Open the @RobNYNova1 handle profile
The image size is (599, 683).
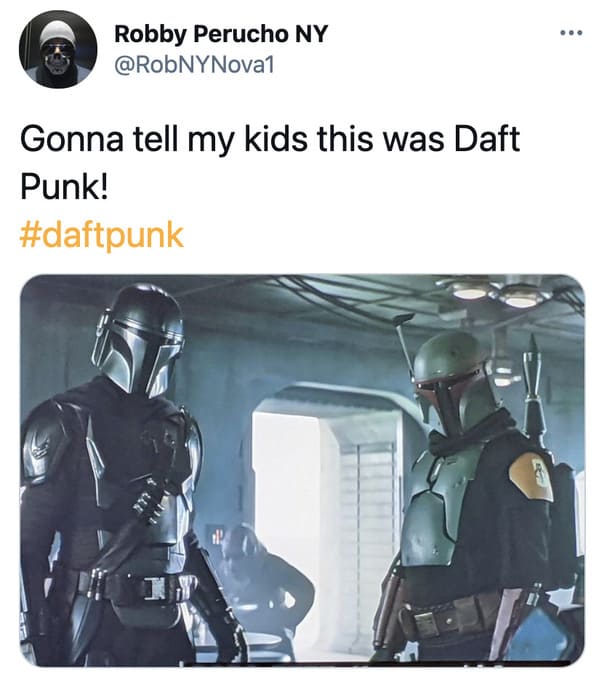point(194,65)
